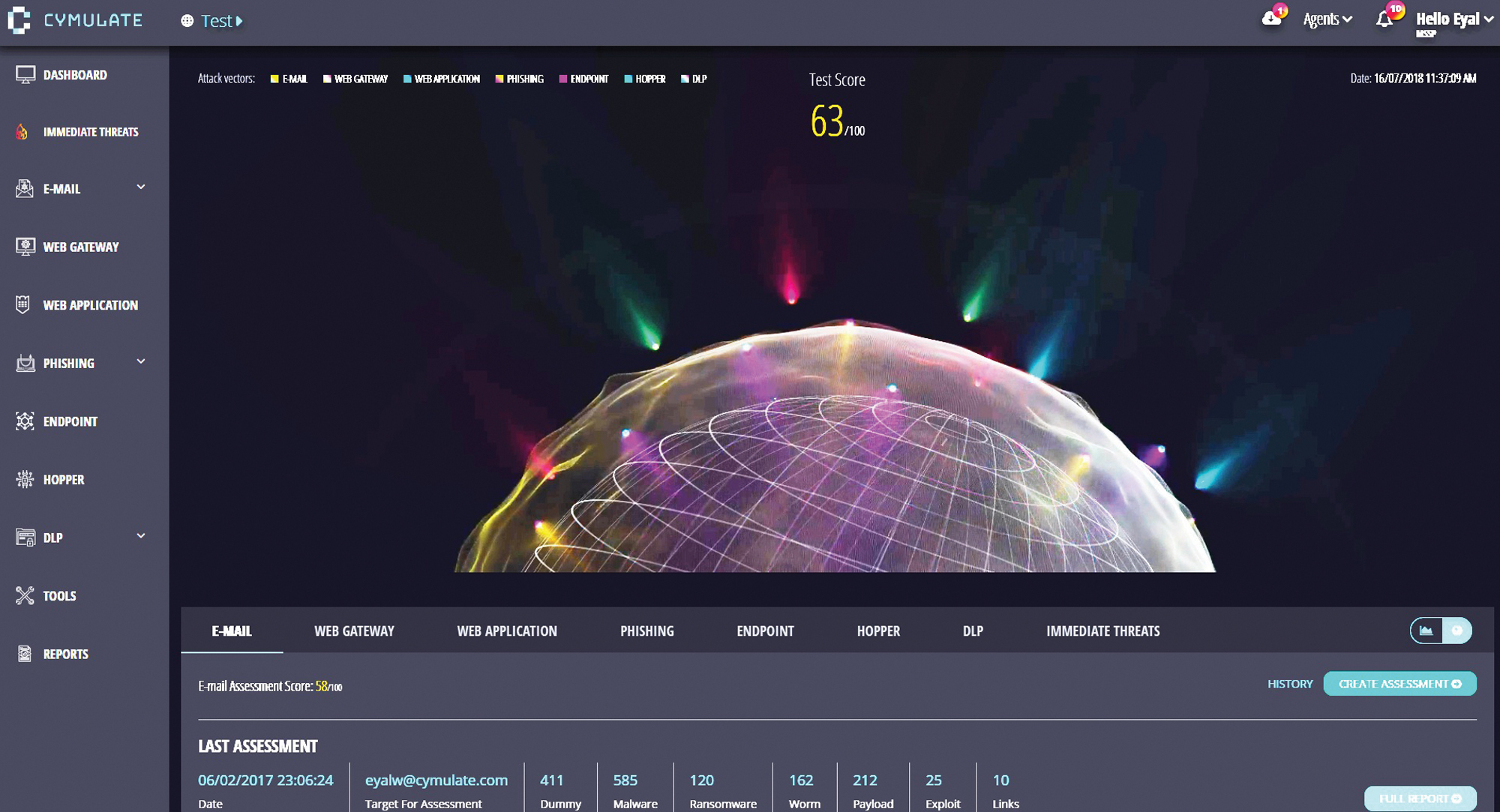The height and width of the screenshot is (812, 1500).
Task: Open Tools via the wrench icon
Action: 25,595
